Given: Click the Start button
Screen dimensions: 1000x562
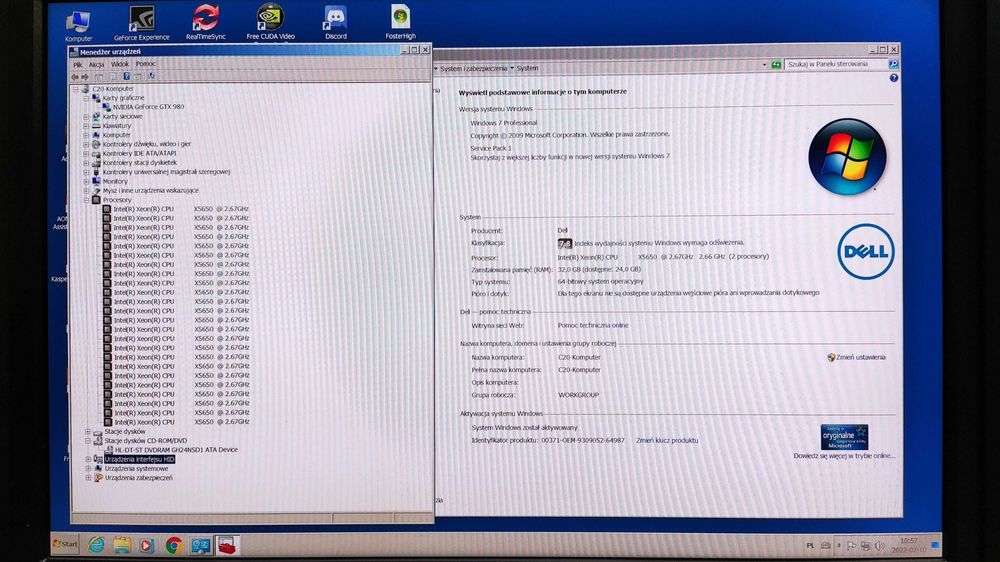Looking at the screenshot, I should point(64,544).
